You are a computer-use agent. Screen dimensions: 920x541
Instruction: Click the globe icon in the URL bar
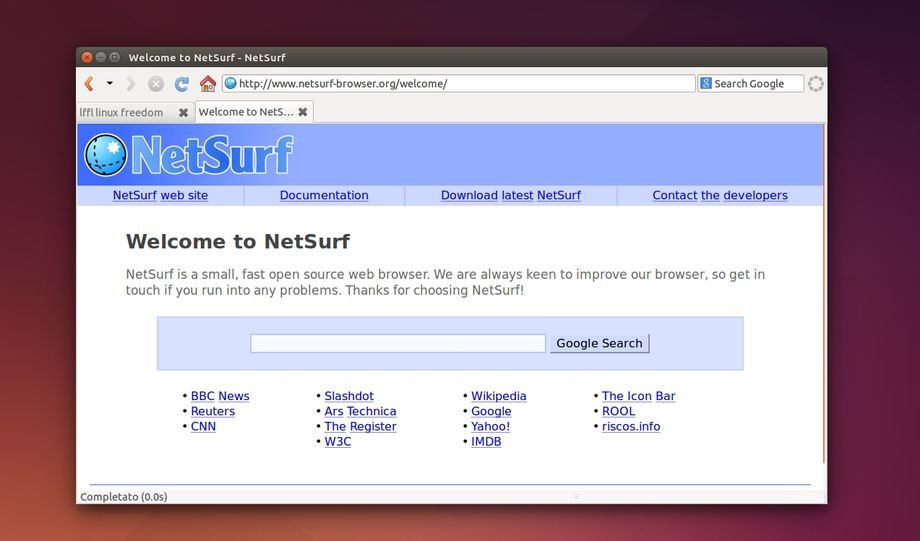click(x=230, y=84)
